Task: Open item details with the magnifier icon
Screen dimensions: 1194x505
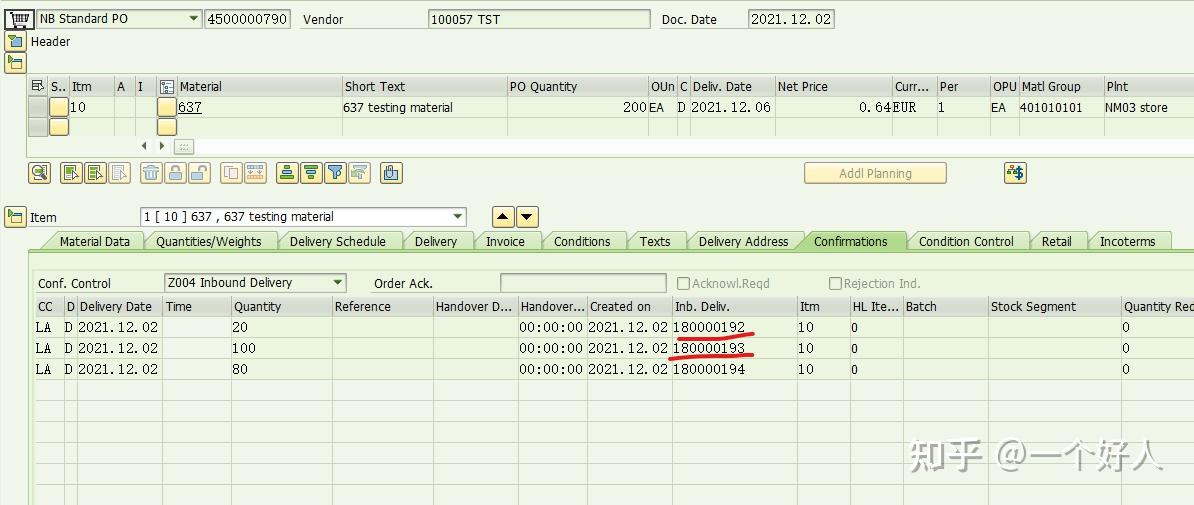Action: 40,173
